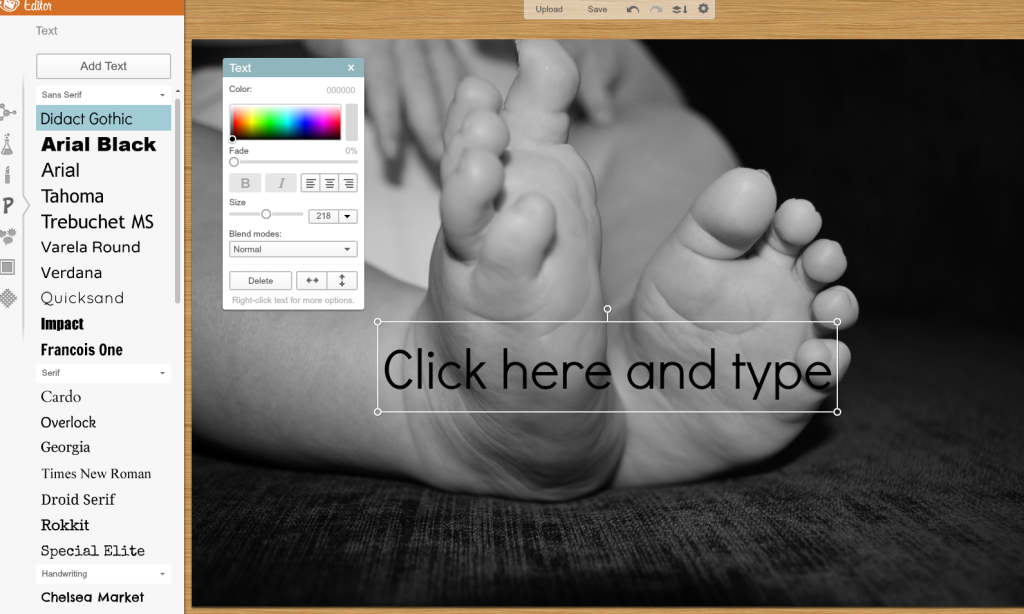Click the layers flatten icon
Image resolution: width=1024 pixels, height=614 pixels.
point(679,9)
